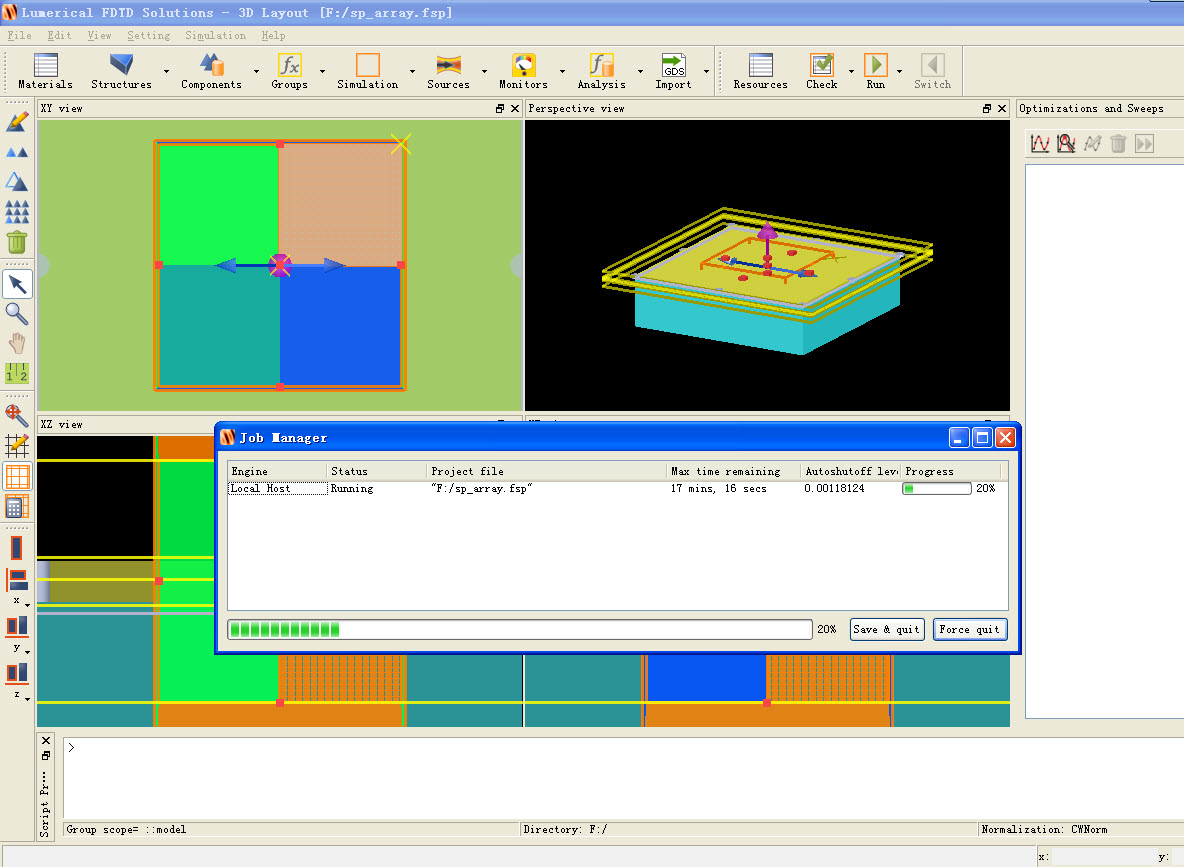
Task: Open the File menu
Action: coord(20,35)
